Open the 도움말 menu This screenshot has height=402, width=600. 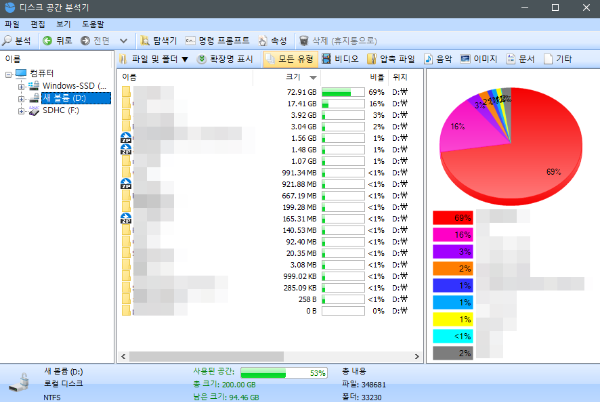pos(93,24)
